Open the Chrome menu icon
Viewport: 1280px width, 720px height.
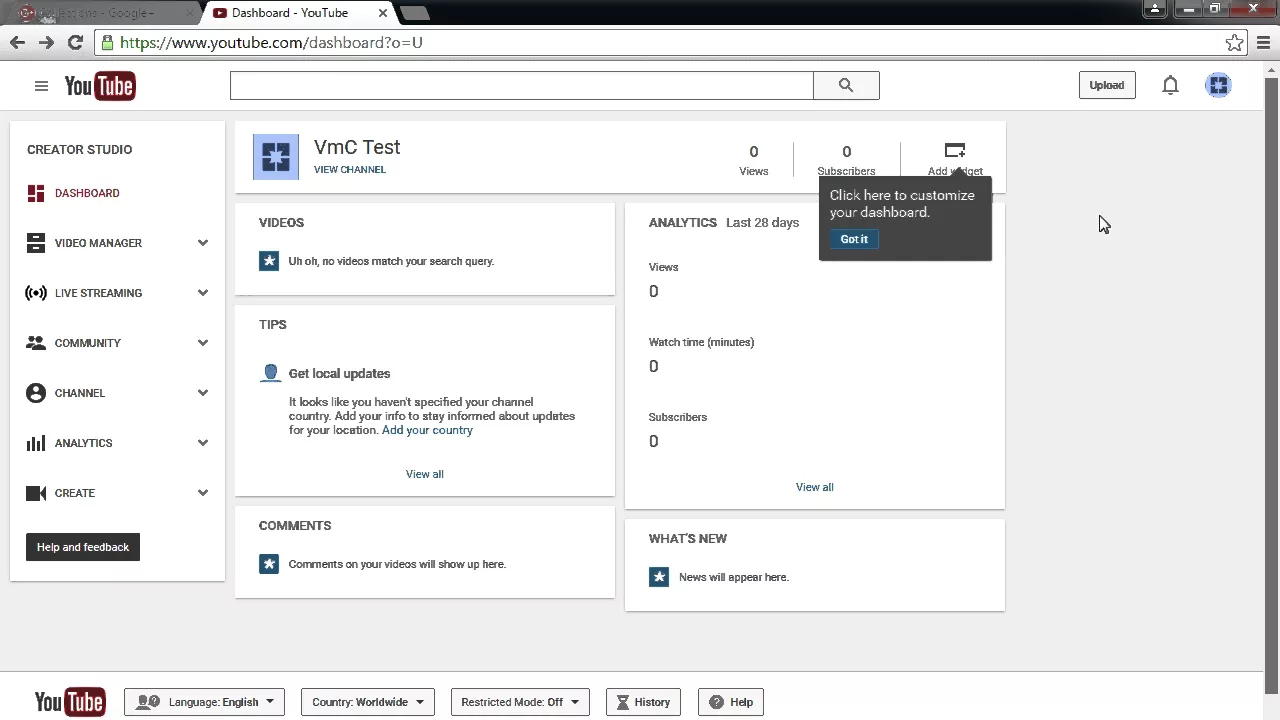click(1263, 43)
